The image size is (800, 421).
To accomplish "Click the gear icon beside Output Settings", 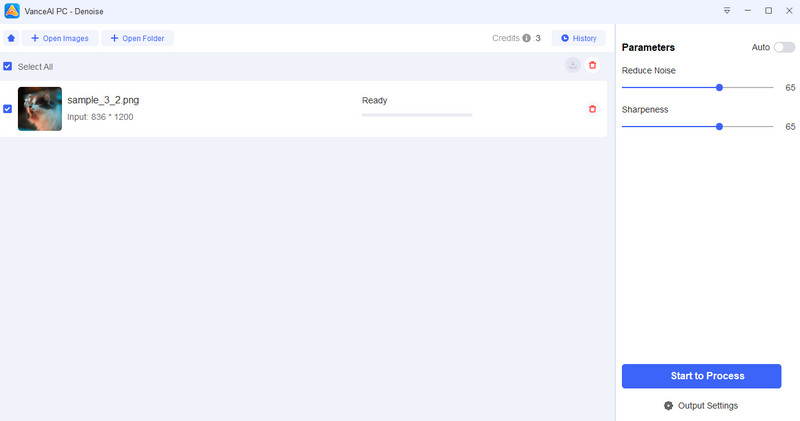I will pos(669,406).
